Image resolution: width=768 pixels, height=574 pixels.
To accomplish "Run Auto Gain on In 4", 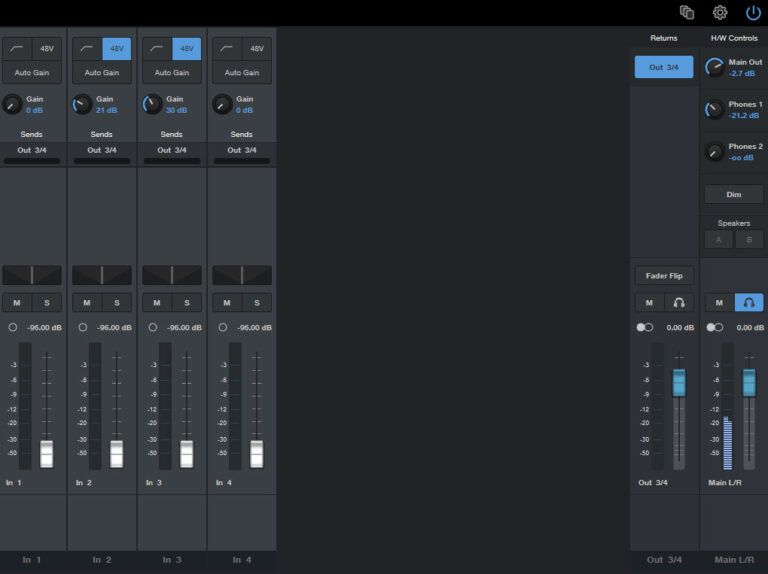I will [x=242, y=72].
